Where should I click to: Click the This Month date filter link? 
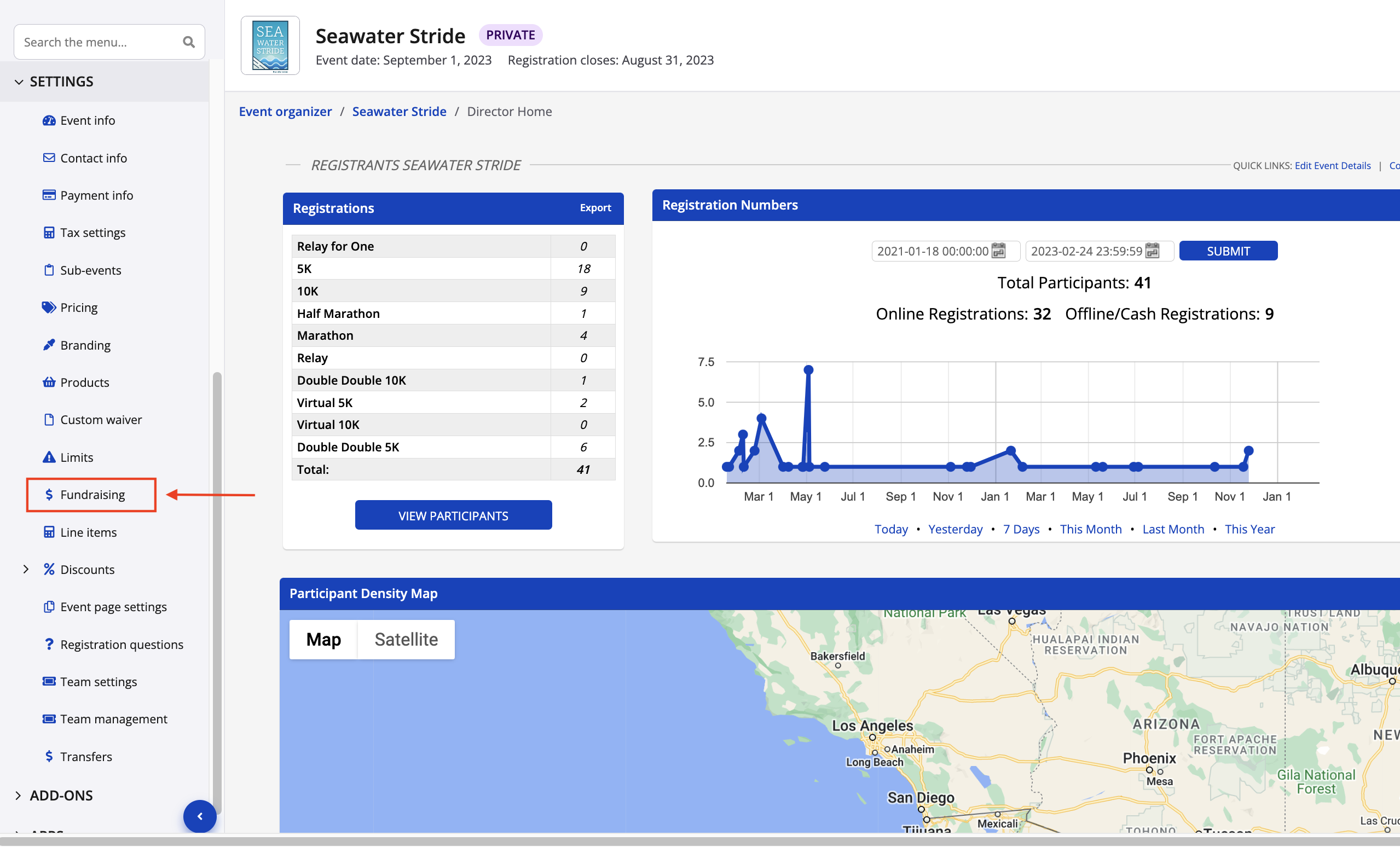[x=1090, y=529]
